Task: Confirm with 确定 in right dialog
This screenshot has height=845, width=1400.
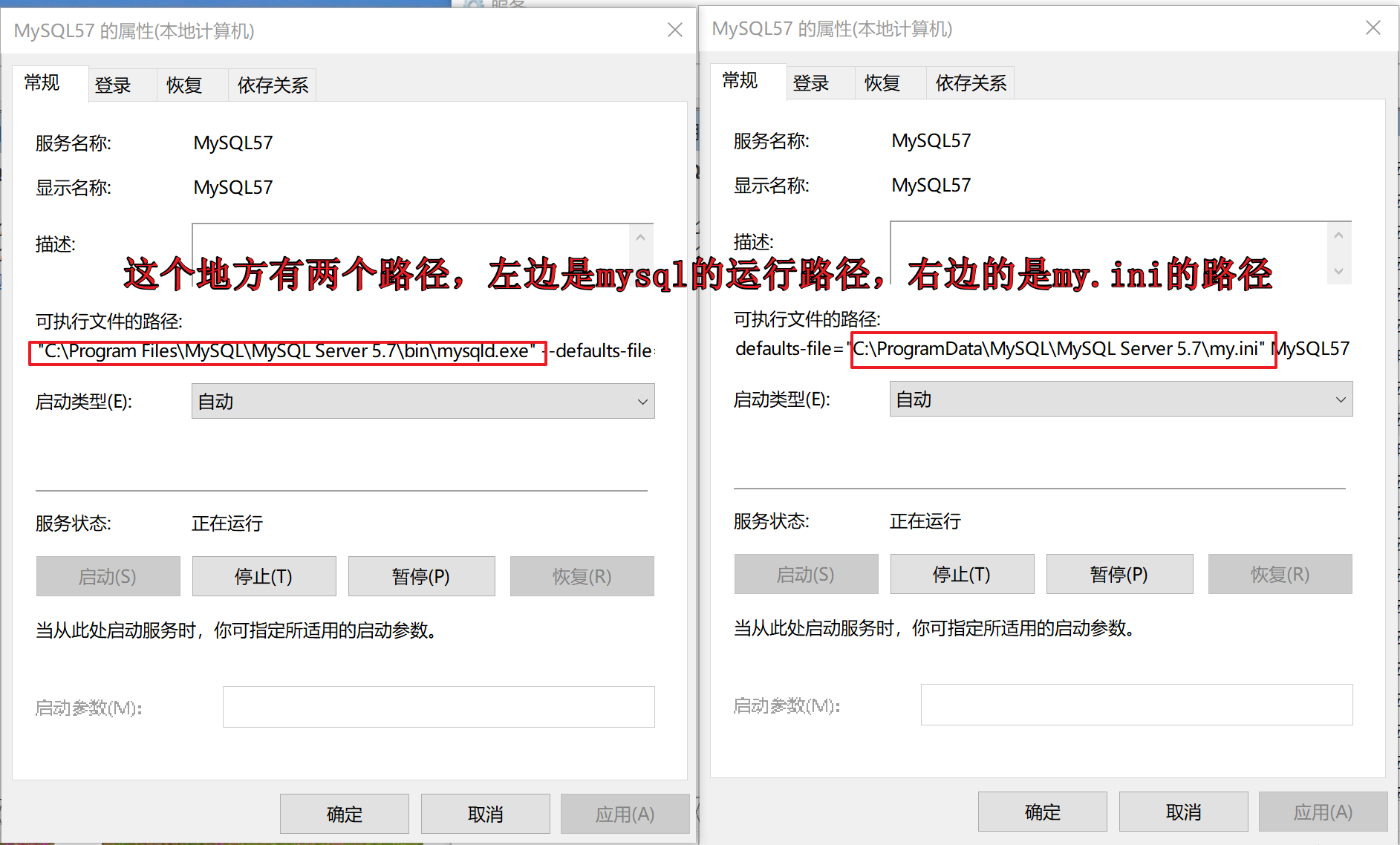Action: (x=1043, y=812)
